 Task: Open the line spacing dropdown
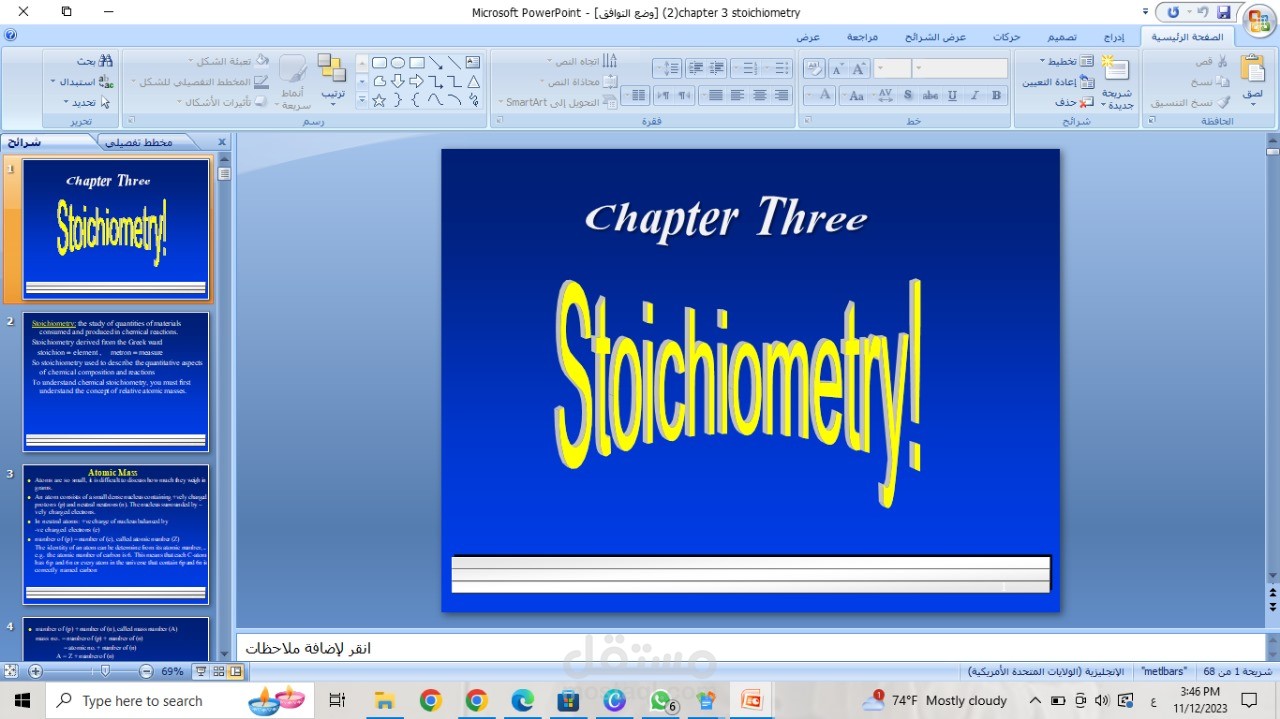pos(667,69)
